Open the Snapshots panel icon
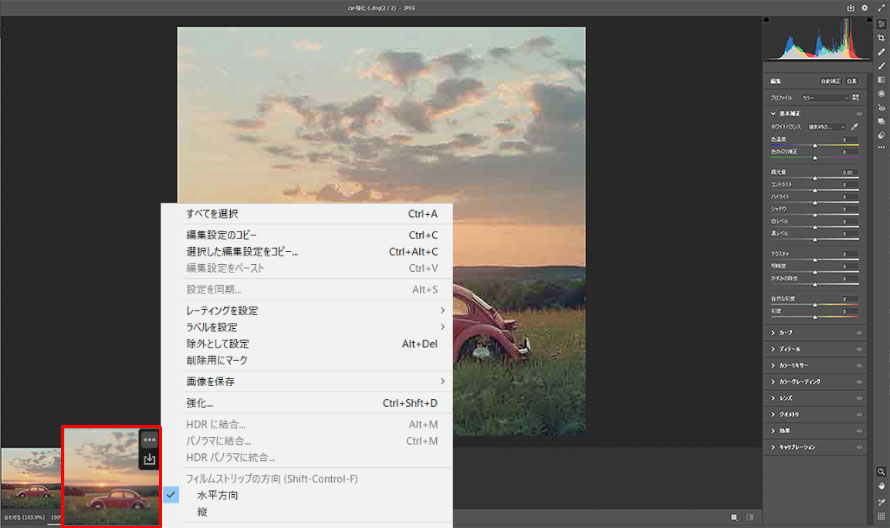 (x=881, y=121)
